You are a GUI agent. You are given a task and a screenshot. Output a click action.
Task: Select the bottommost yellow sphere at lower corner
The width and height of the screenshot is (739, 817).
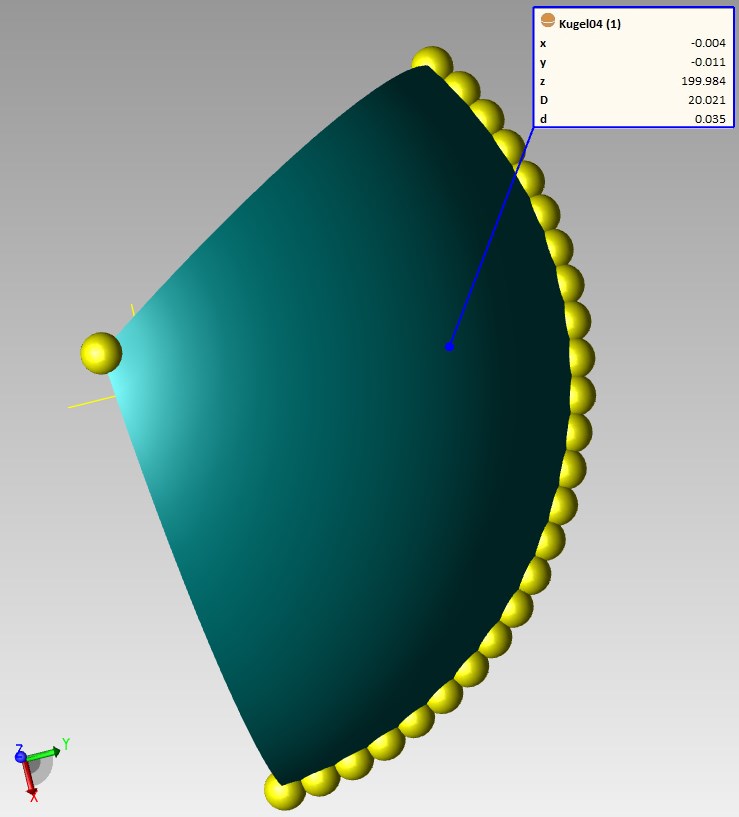(x=284, y=790)
